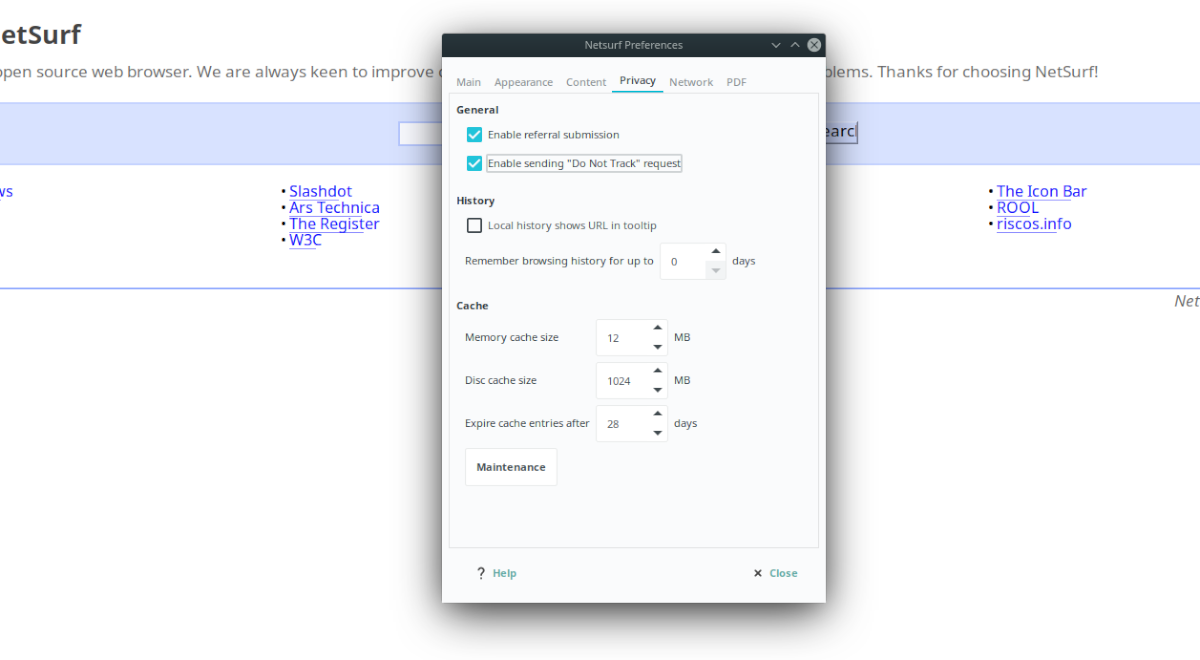The width and height of the screenshot is (1200, 660).
Task: Disable referral submission
Action: (x=473, y=134)
